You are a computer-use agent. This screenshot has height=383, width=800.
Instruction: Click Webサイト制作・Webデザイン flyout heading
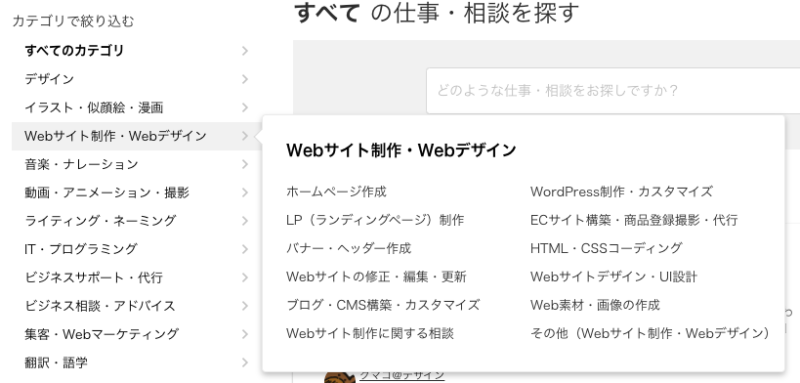[x=401, y=150]
